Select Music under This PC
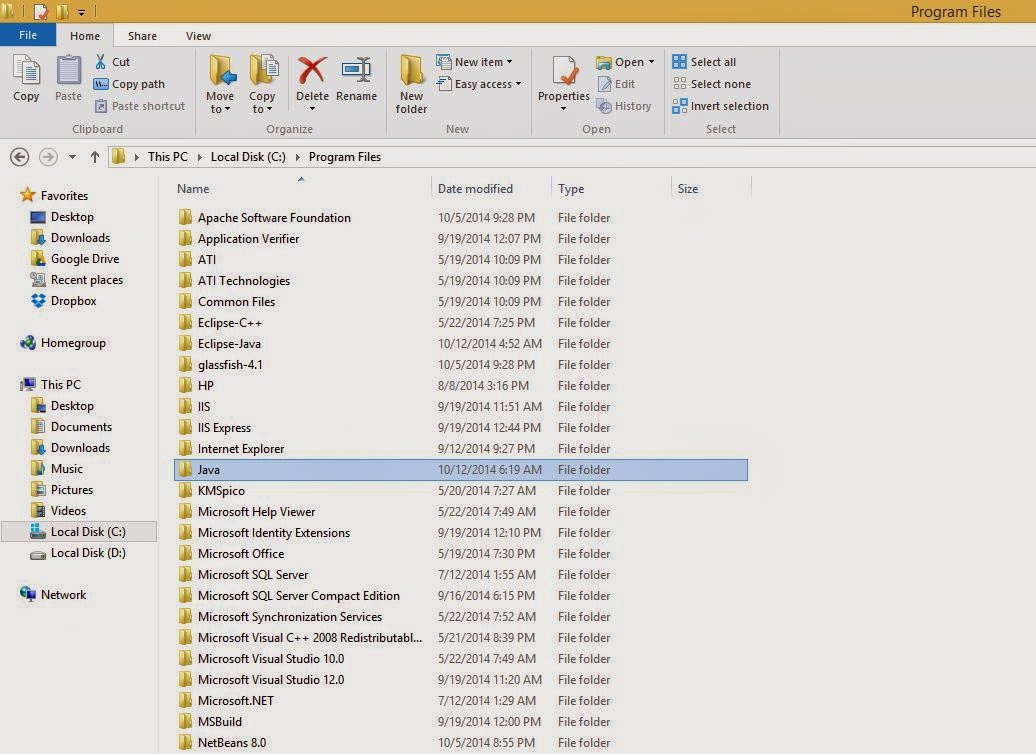1036x754 pixels. point(57,469)
